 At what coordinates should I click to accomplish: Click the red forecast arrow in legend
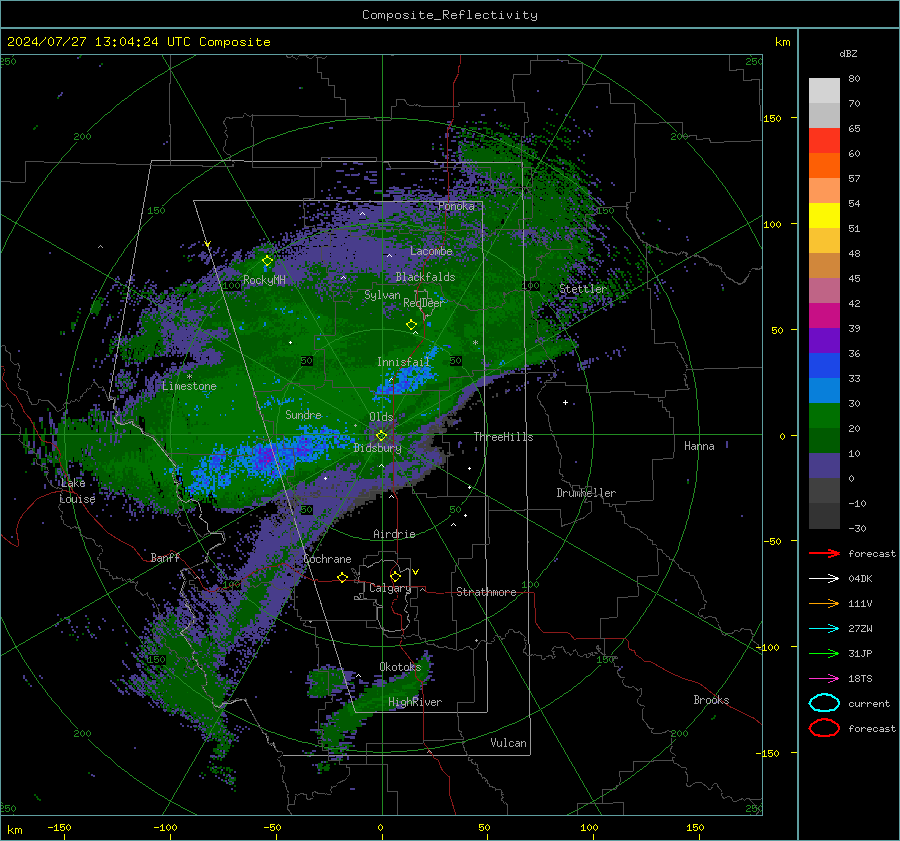click(x=824, y=553)
